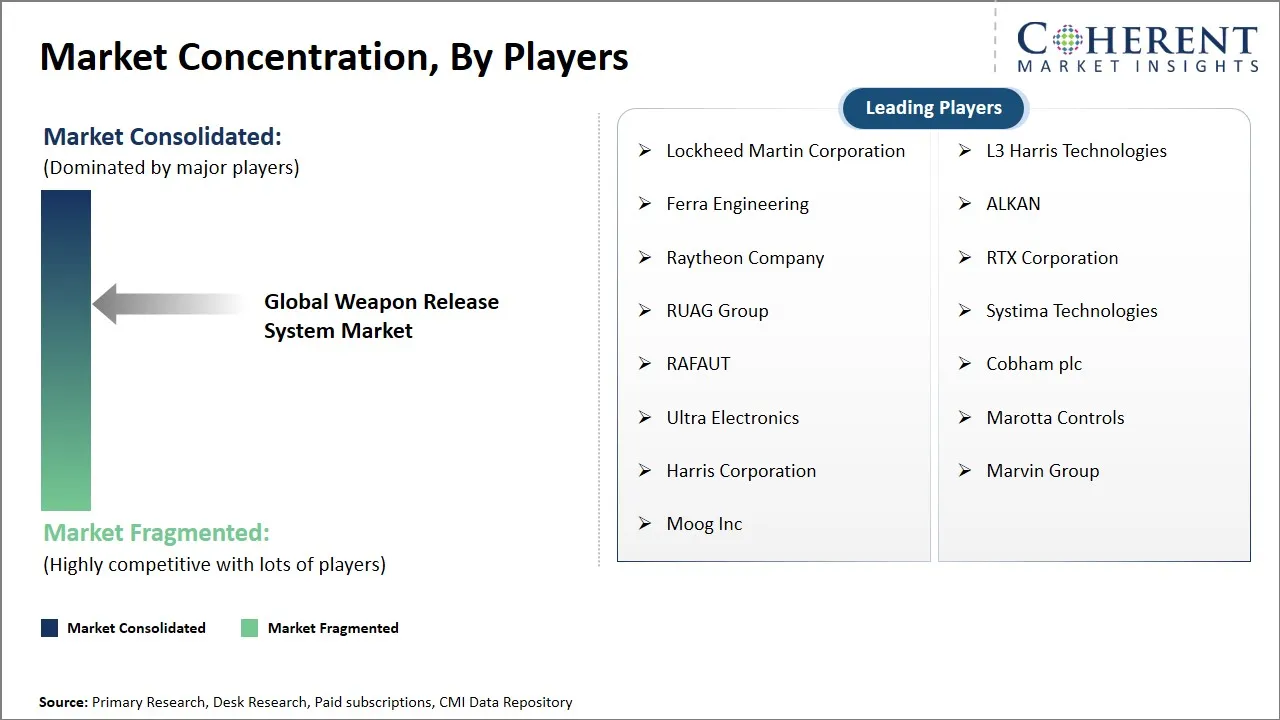Select the Market Consolidated heading
This screenshot has width=1280, height=720.
click(x=161, y=136)
